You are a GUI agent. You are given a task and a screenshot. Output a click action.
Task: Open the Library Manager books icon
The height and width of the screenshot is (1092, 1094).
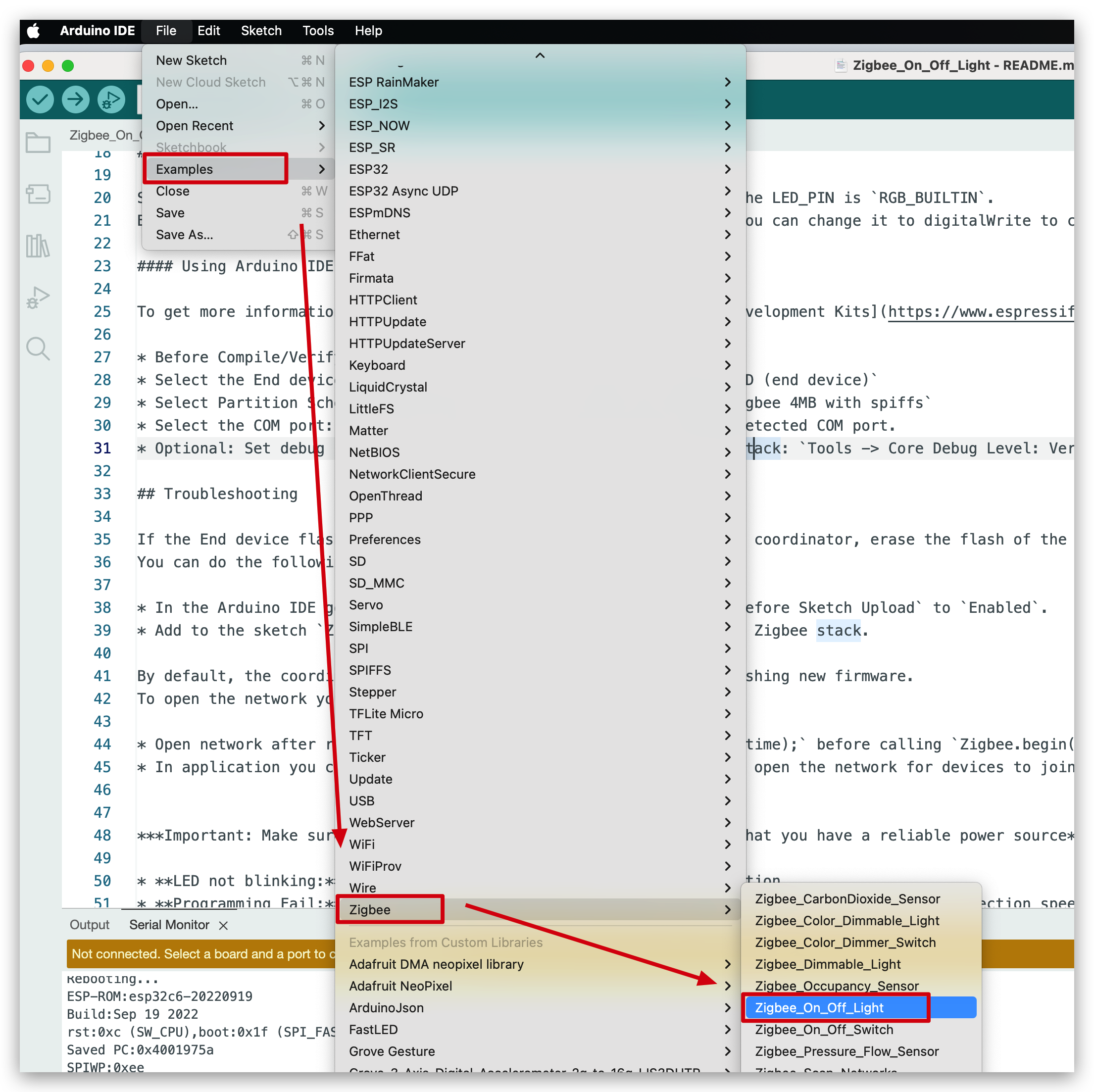pos(38,246)
